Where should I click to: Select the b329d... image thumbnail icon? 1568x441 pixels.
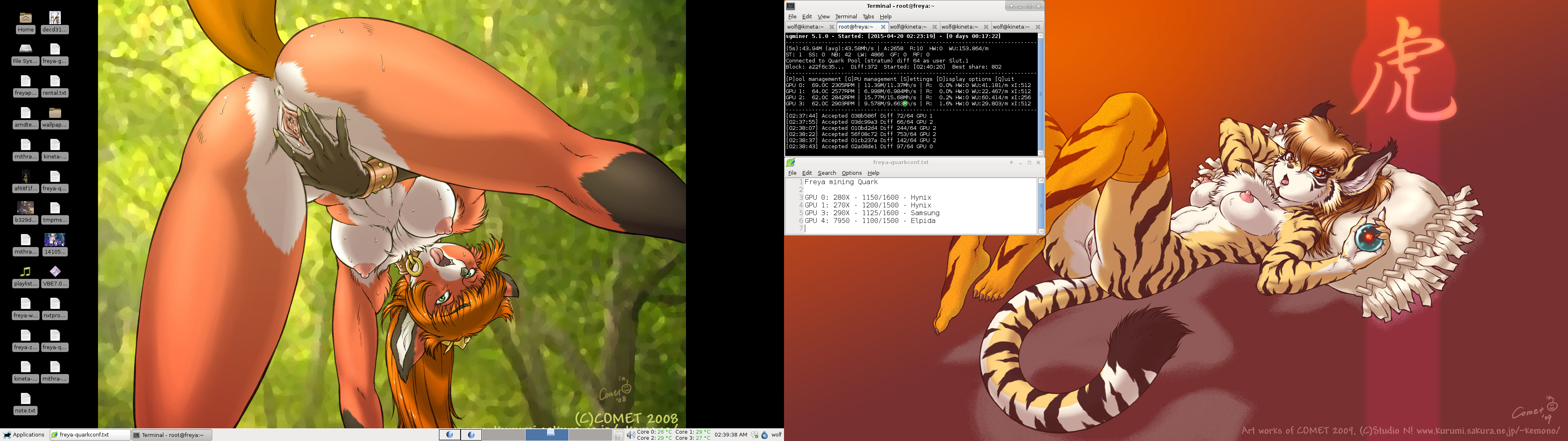pos(26,213)
